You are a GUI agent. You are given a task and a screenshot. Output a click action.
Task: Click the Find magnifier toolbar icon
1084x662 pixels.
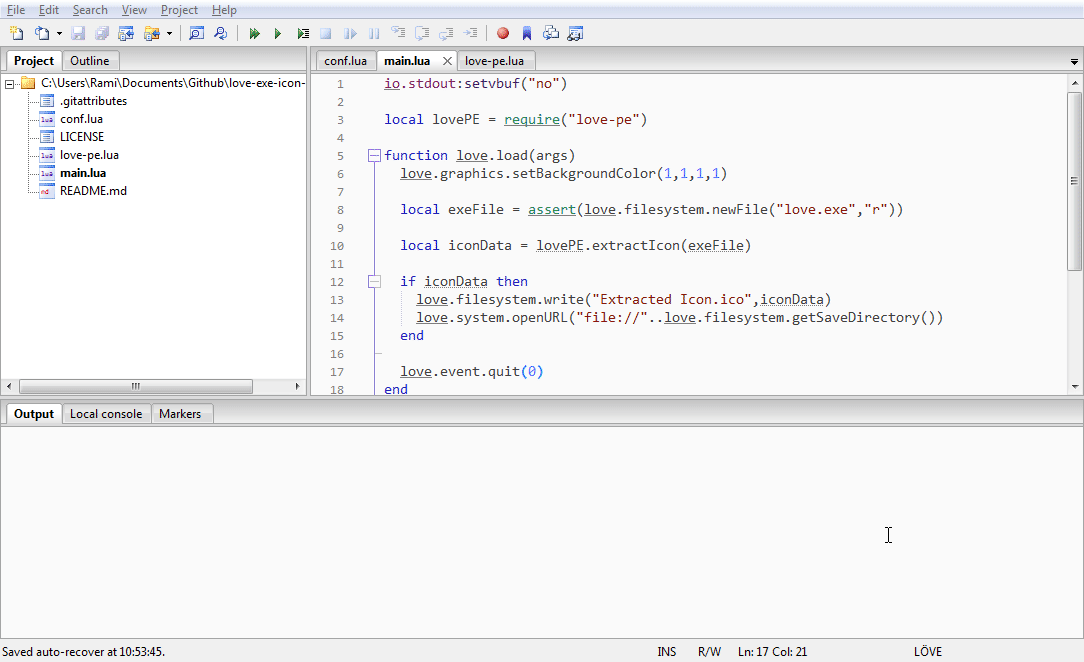tap(196, 33)
